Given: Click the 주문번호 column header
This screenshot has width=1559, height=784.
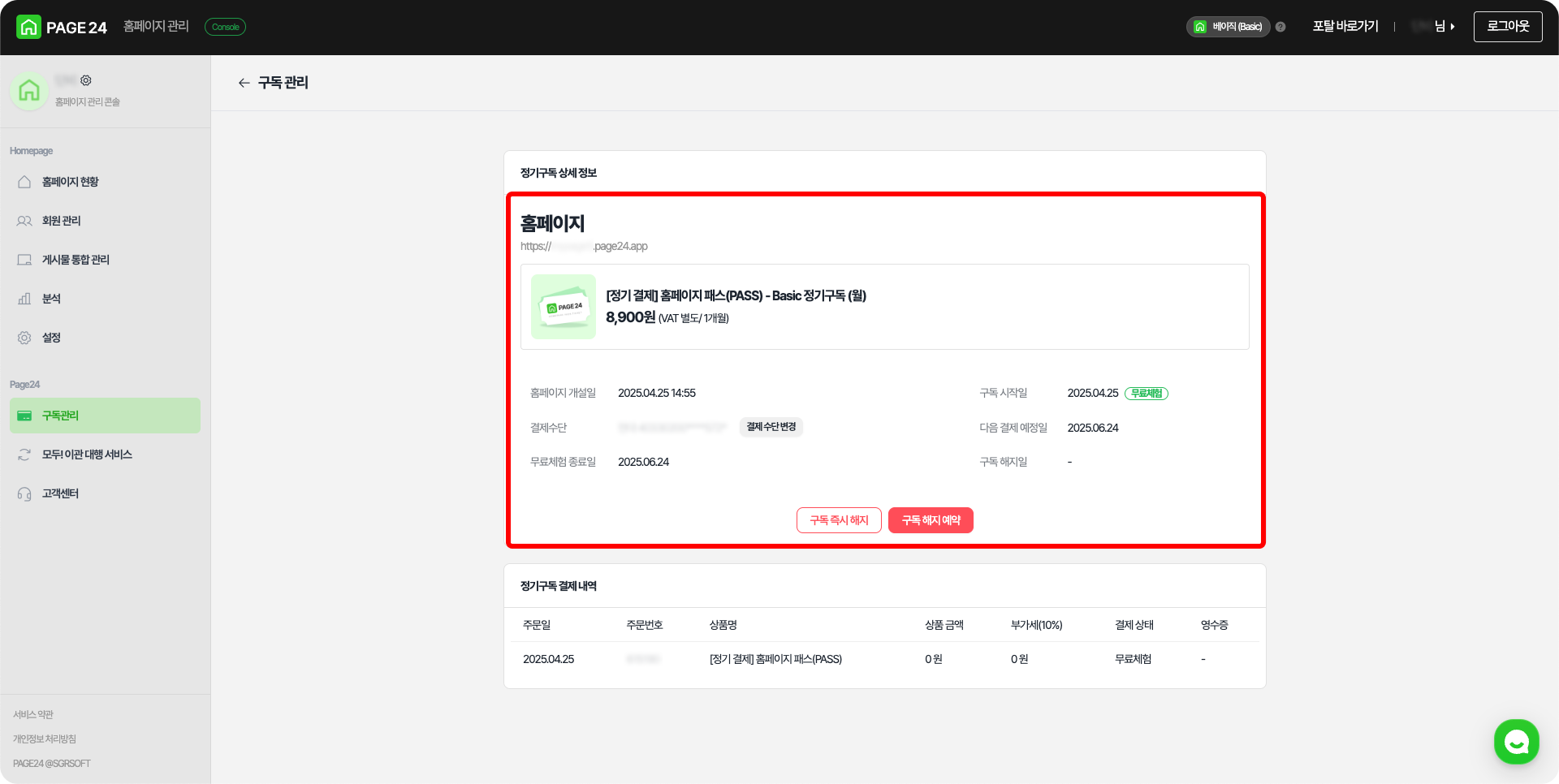Looking at the screenshot, I should click(x=645, y=625).
